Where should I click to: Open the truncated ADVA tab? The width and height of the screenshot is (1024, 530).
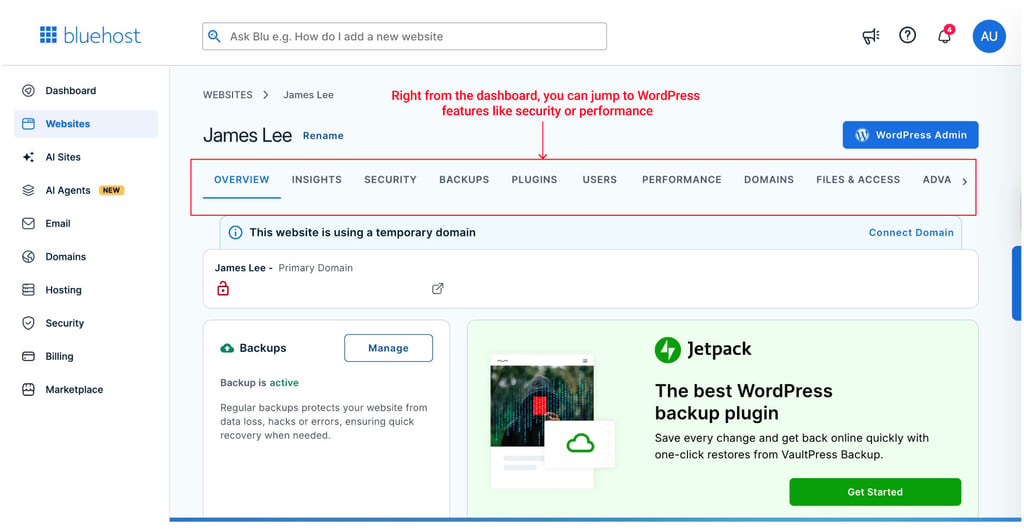tap(937, 179)
